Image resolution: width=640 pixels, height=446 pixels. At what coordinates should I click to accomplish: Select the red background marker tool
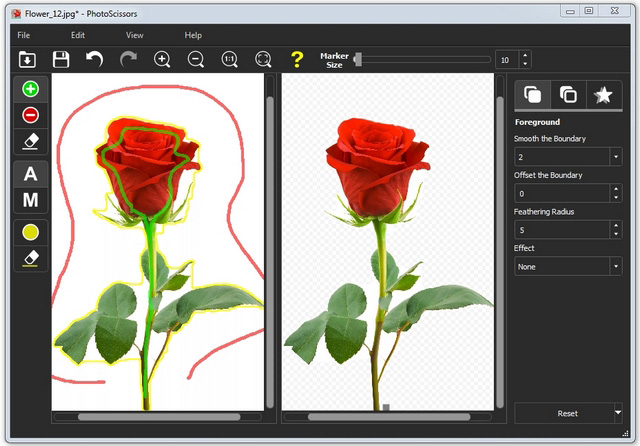coord(30,115)
